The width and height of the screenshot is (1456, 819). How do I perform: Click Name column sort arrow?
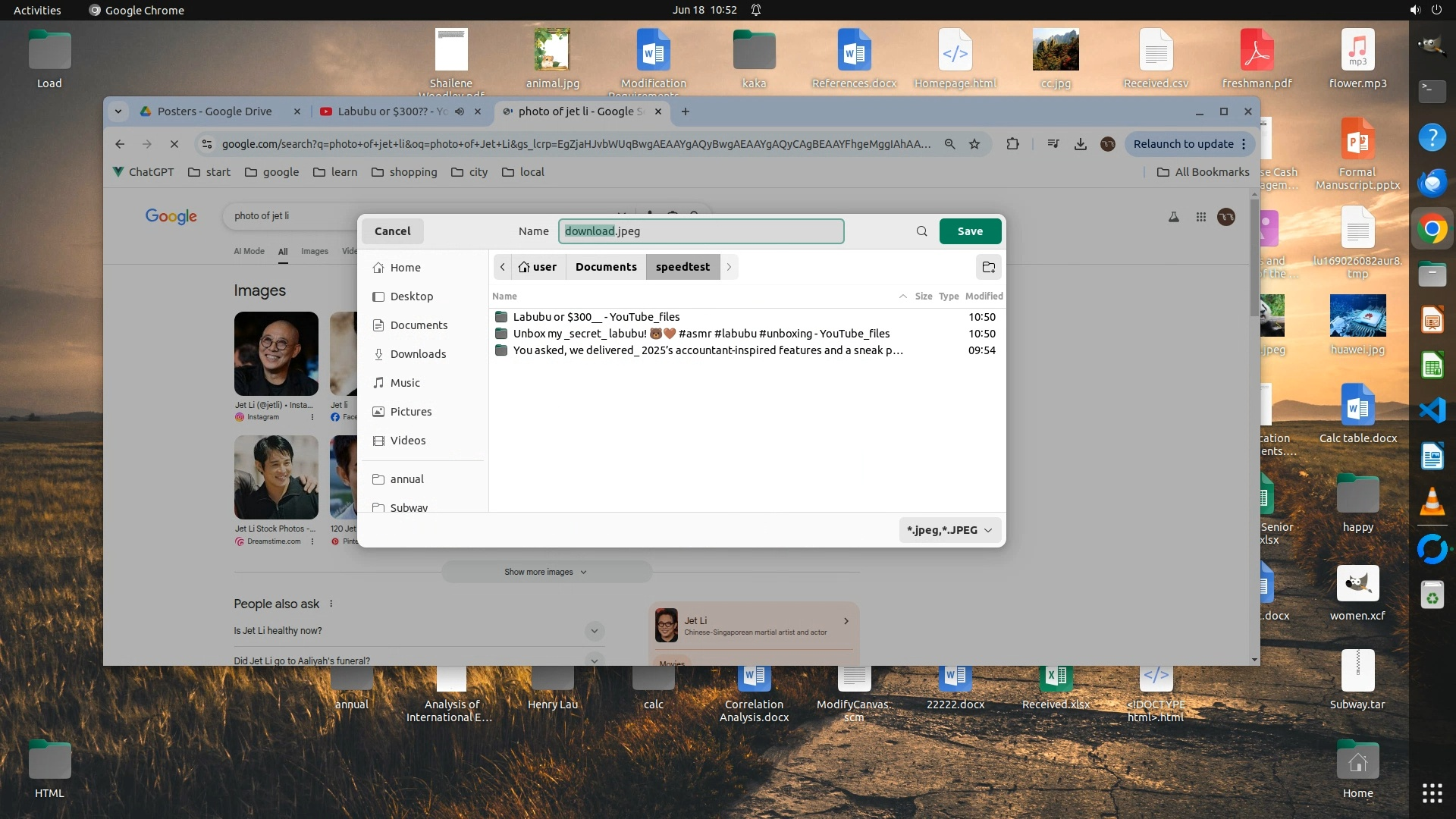(x=902, y=297)
